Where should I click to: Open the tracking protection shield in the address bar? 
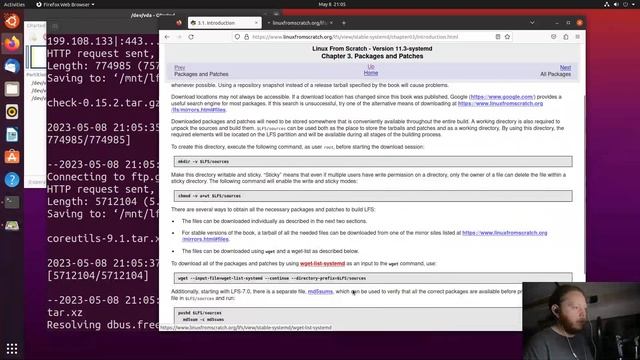pos(237,37)
